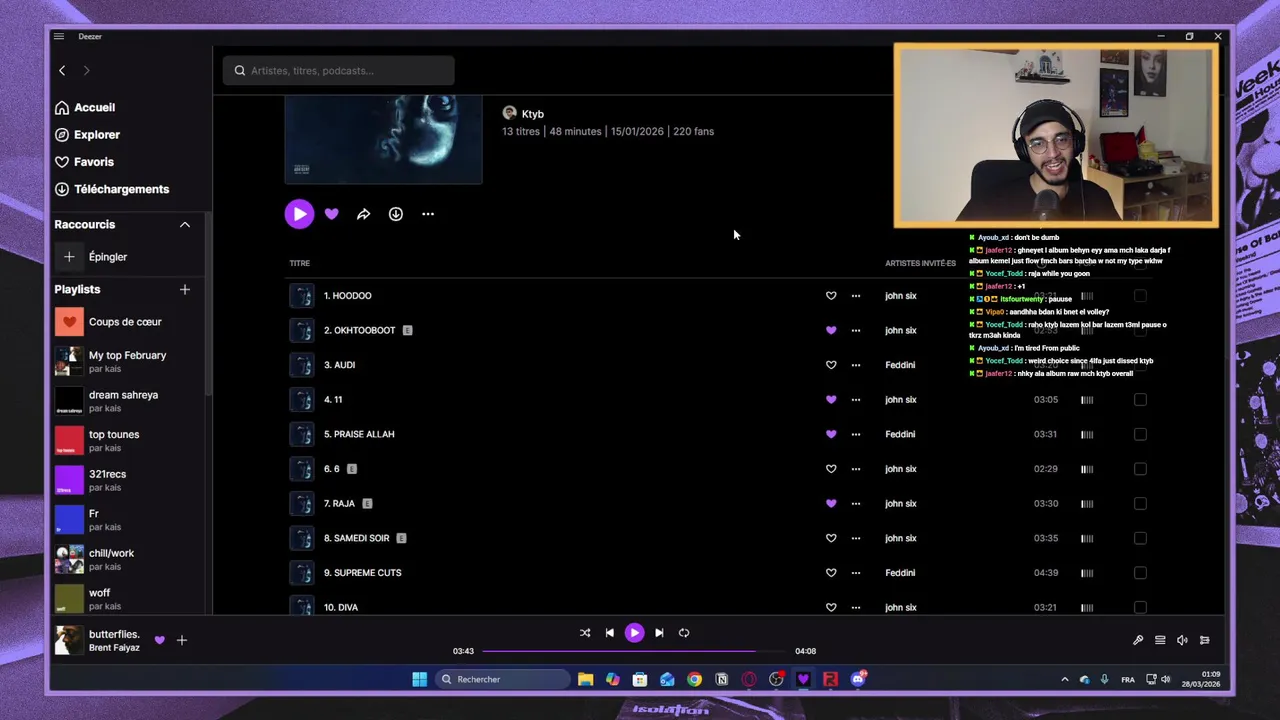Screen dimensions: 1280x720
Task: Collapse the Raccourcis section
Action: 185,225
